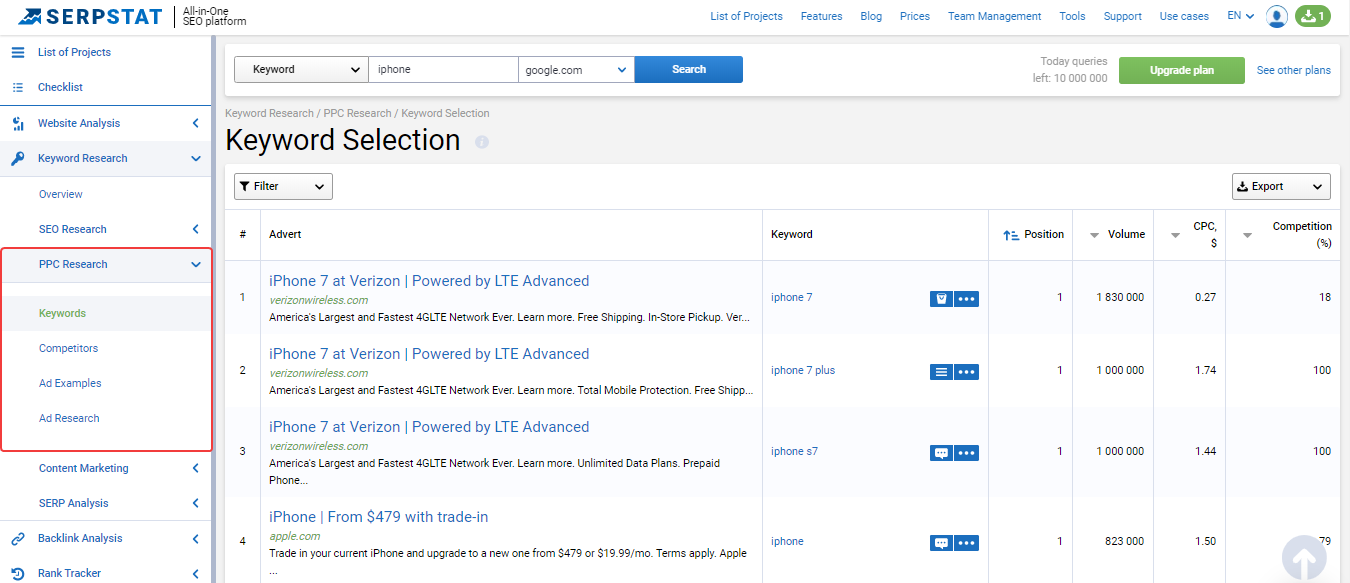Open three-dots menu for iphone 7 plus
1350x583 pixels.
point(966,371)
